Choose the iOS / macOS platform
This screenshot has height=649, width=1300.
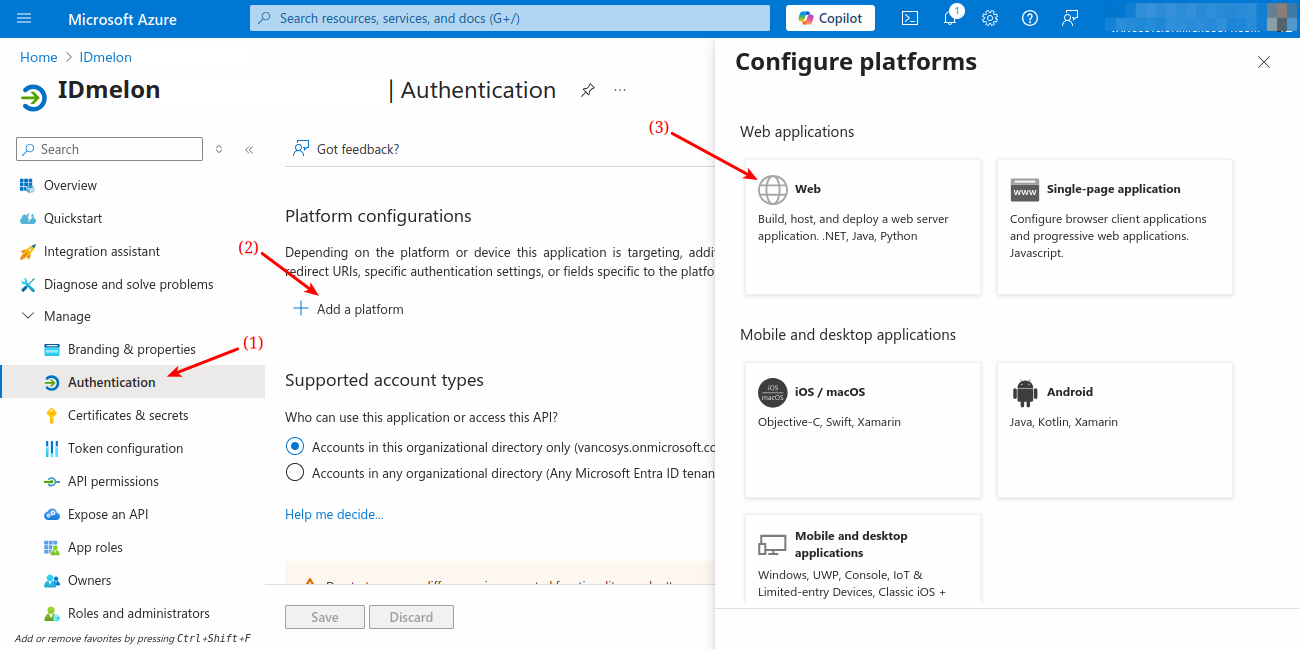coord(863,430)
